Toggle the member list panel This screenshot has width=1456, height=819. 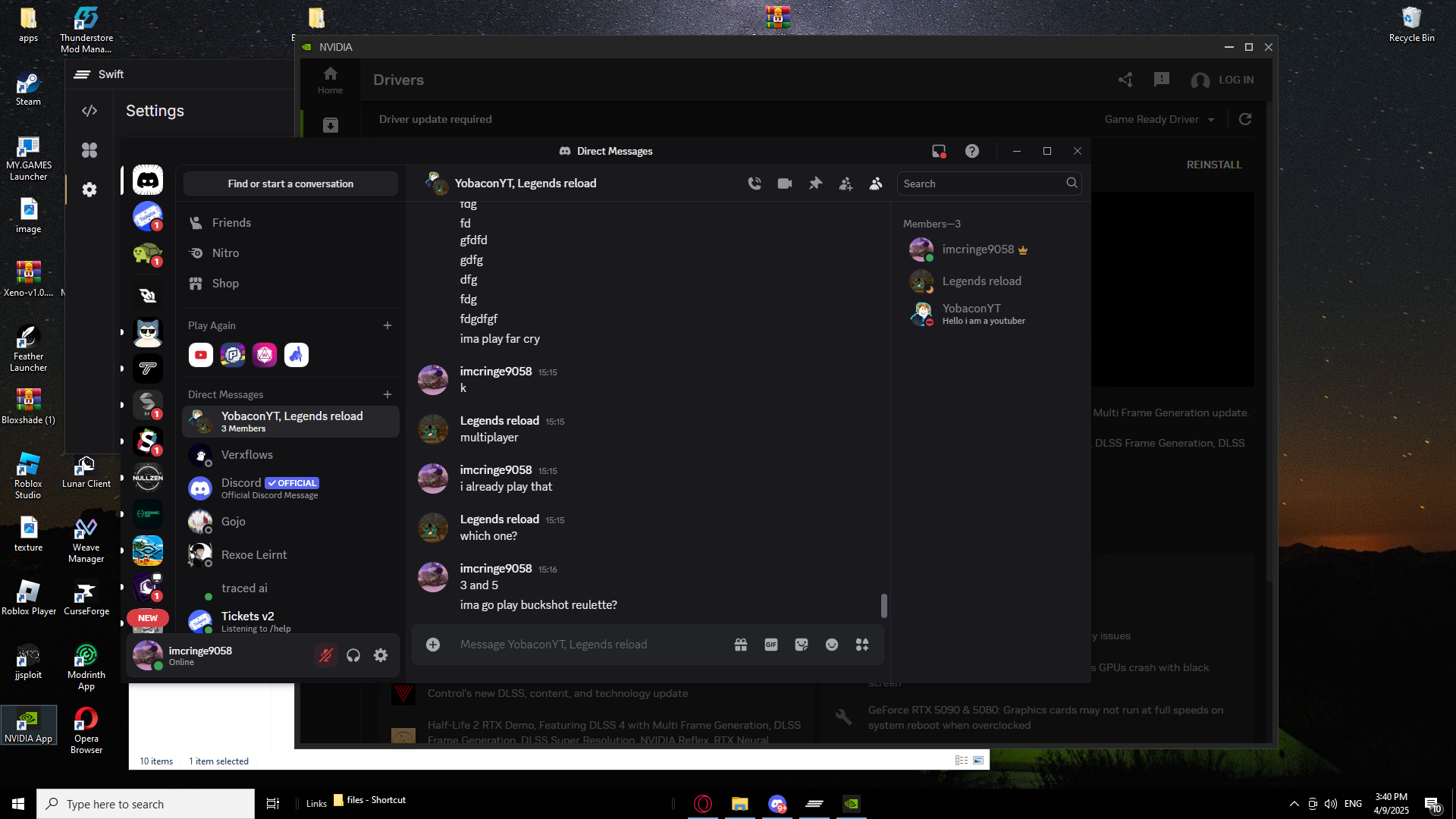point(876,184)
